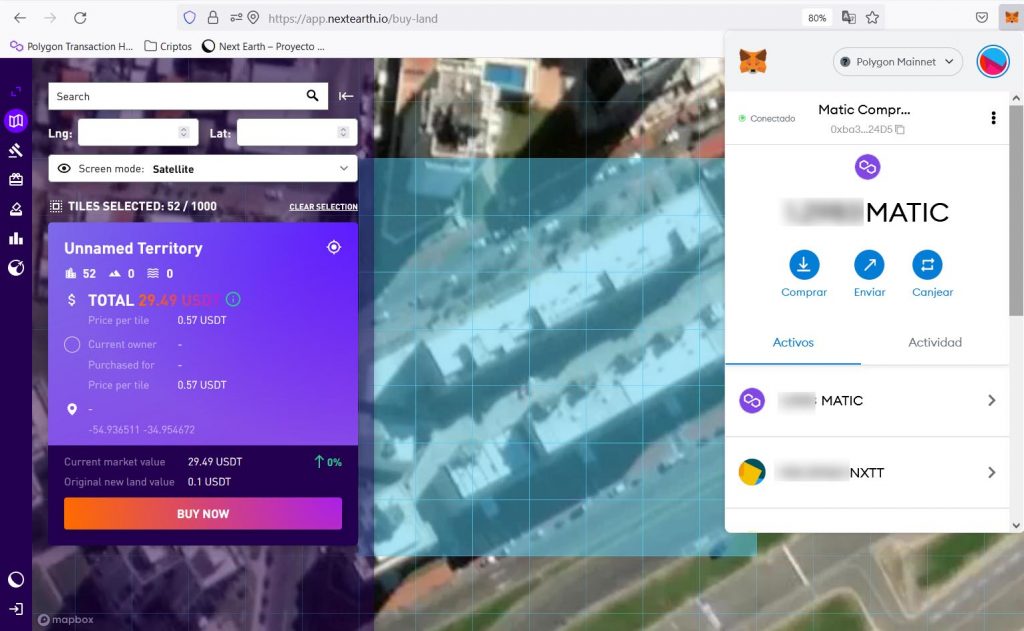
Task: Open the NXTT asset row
Action: tap(867, 472)
